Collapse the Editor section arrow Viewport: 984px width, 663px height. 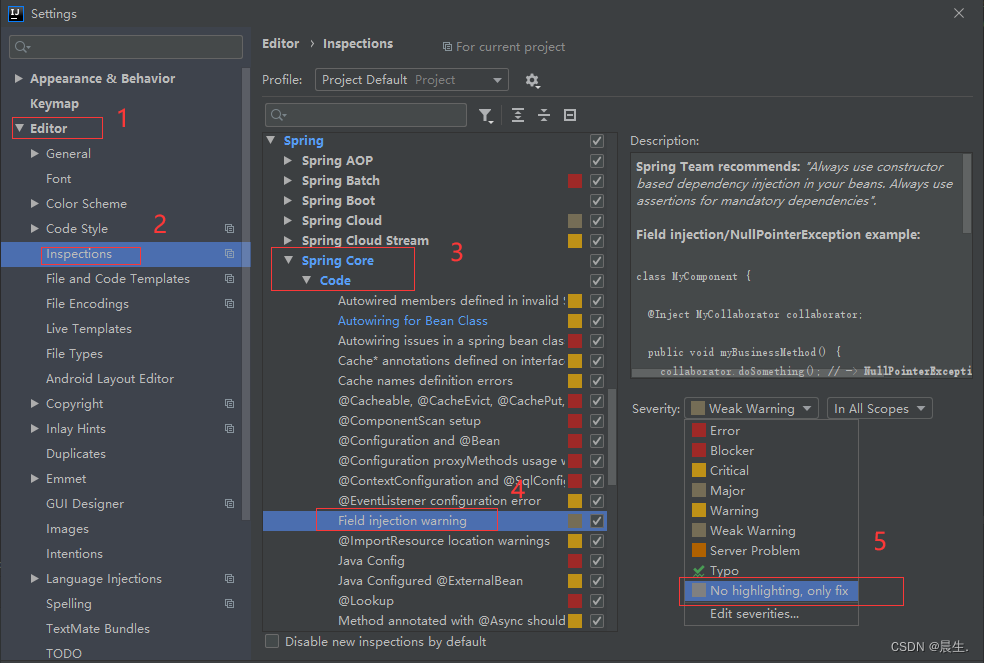pos(19,128)
